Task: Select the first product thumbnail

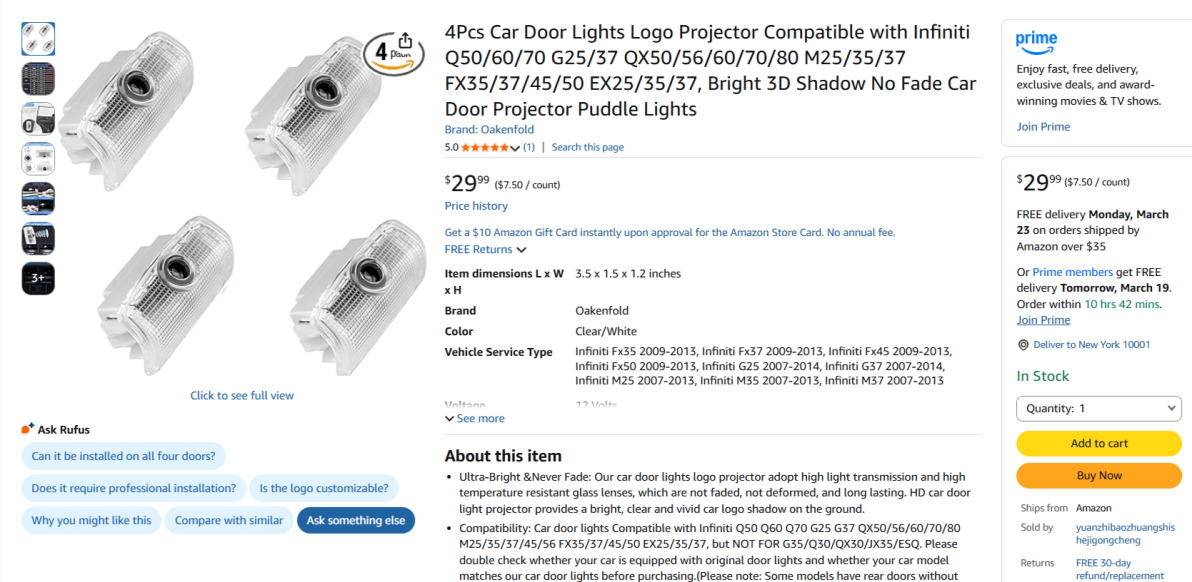Action: 38,39
